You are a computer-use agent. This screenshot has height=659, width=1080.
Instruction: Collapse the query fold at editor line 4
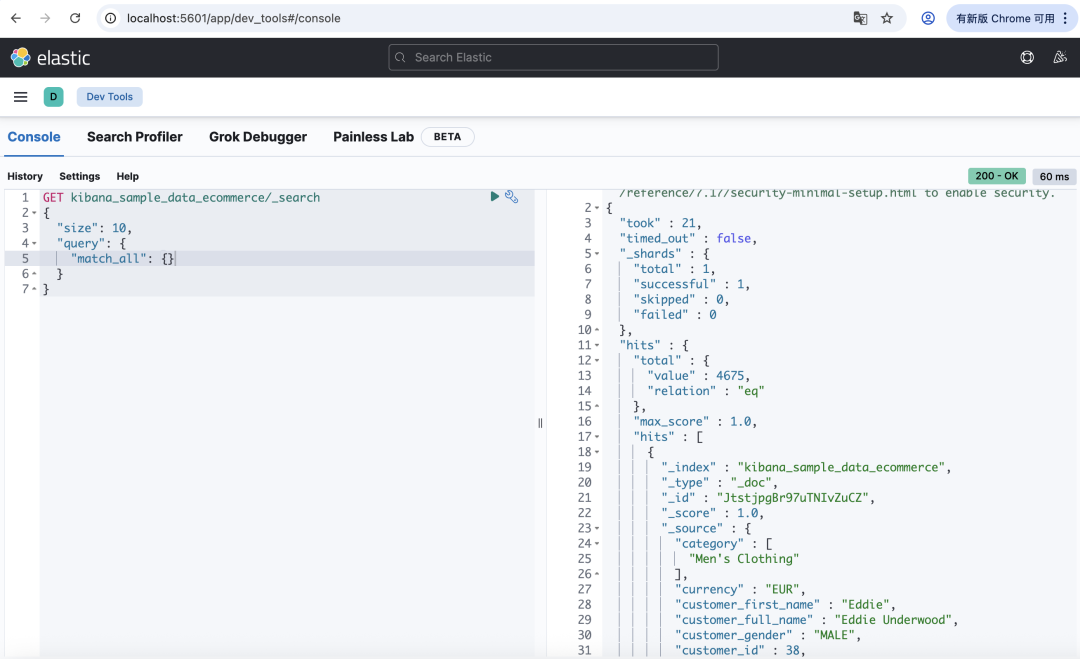click(x=34, y=243)
